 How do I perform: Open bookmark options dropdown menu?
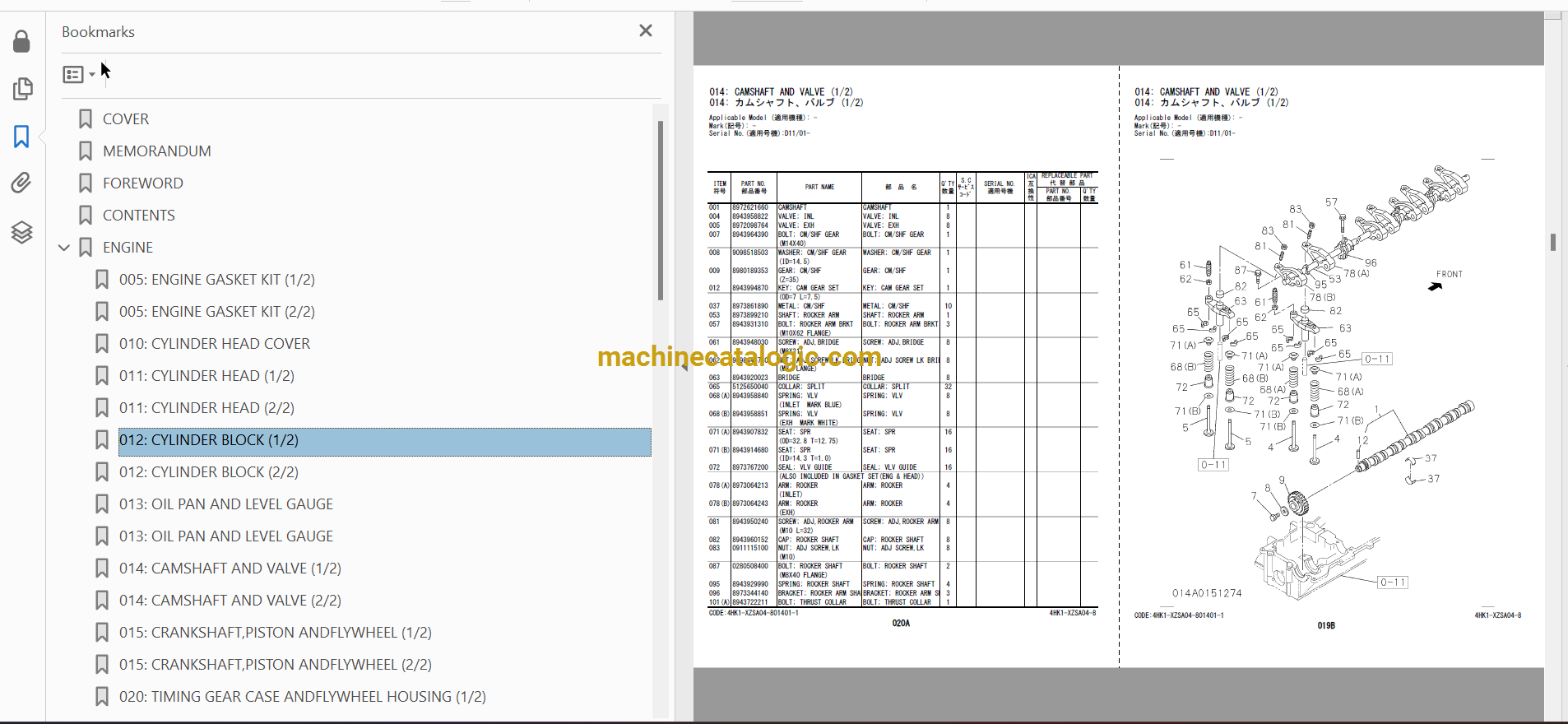79,75
